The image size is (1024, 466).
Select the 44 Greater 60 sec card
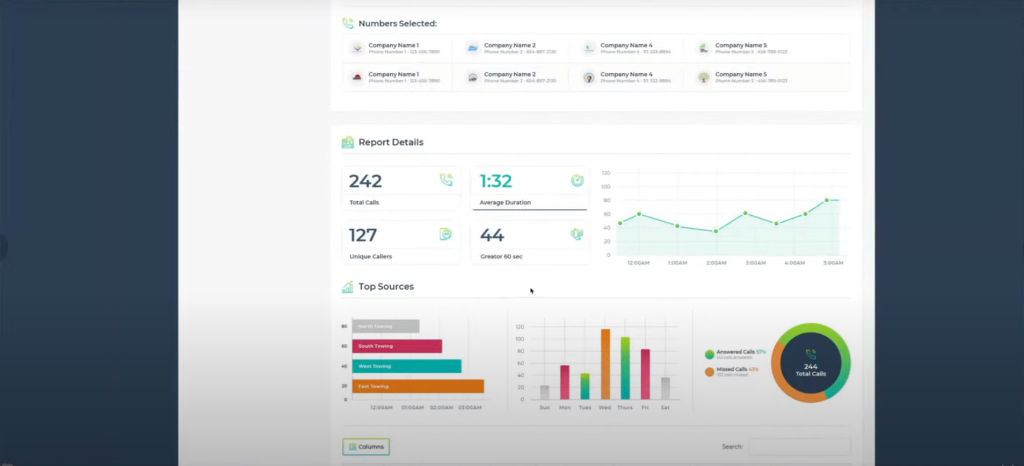pos(530,243)
